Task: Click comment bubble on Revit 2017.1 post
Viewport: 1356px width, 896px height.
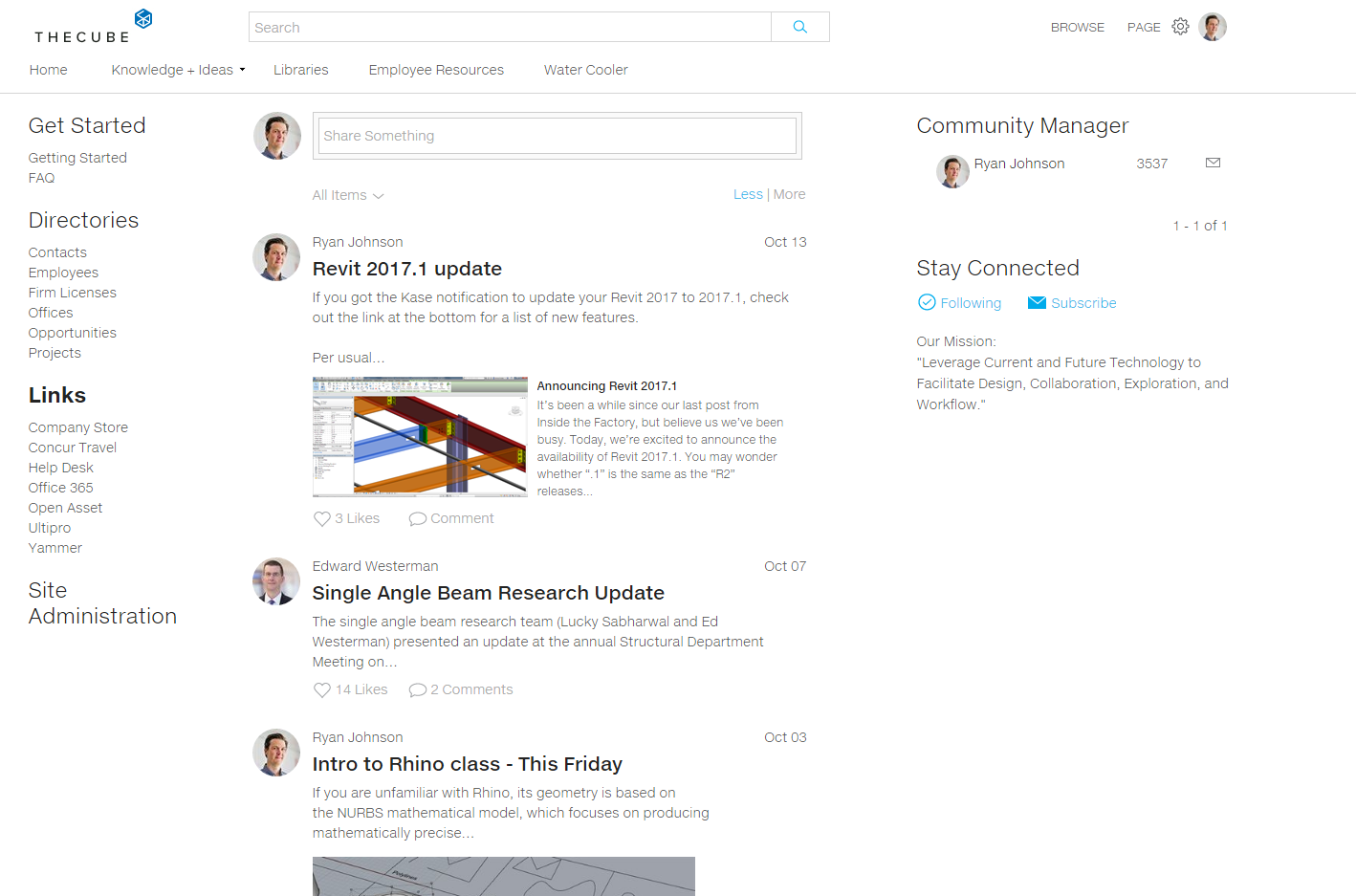Action: 418,518
